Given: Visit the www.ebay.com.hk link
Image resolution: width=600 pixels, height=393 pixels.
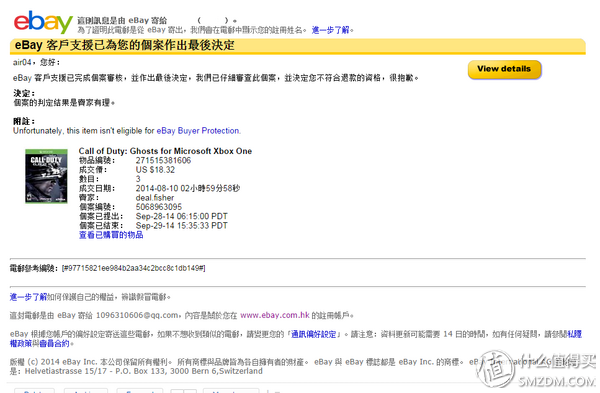Looking at the screenshot, I should 275,315.
